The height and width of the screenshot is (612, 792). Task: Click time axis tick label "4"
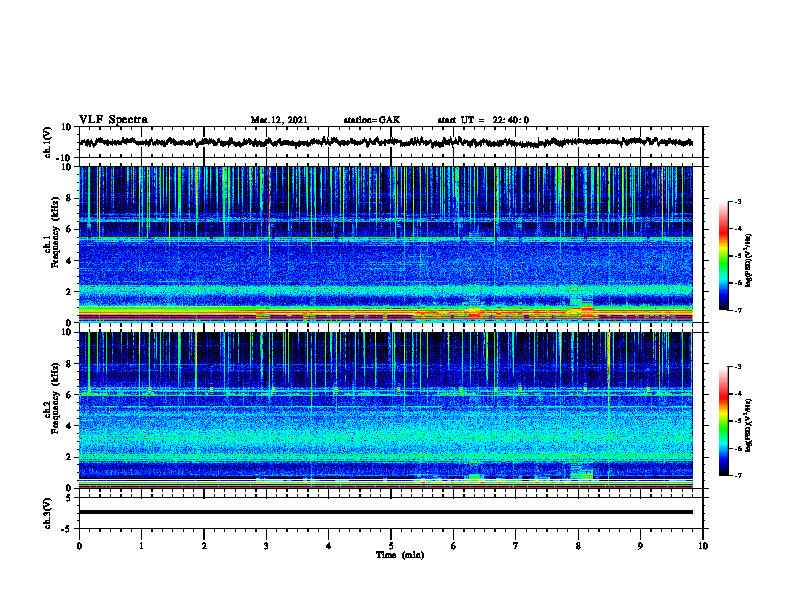329,546
